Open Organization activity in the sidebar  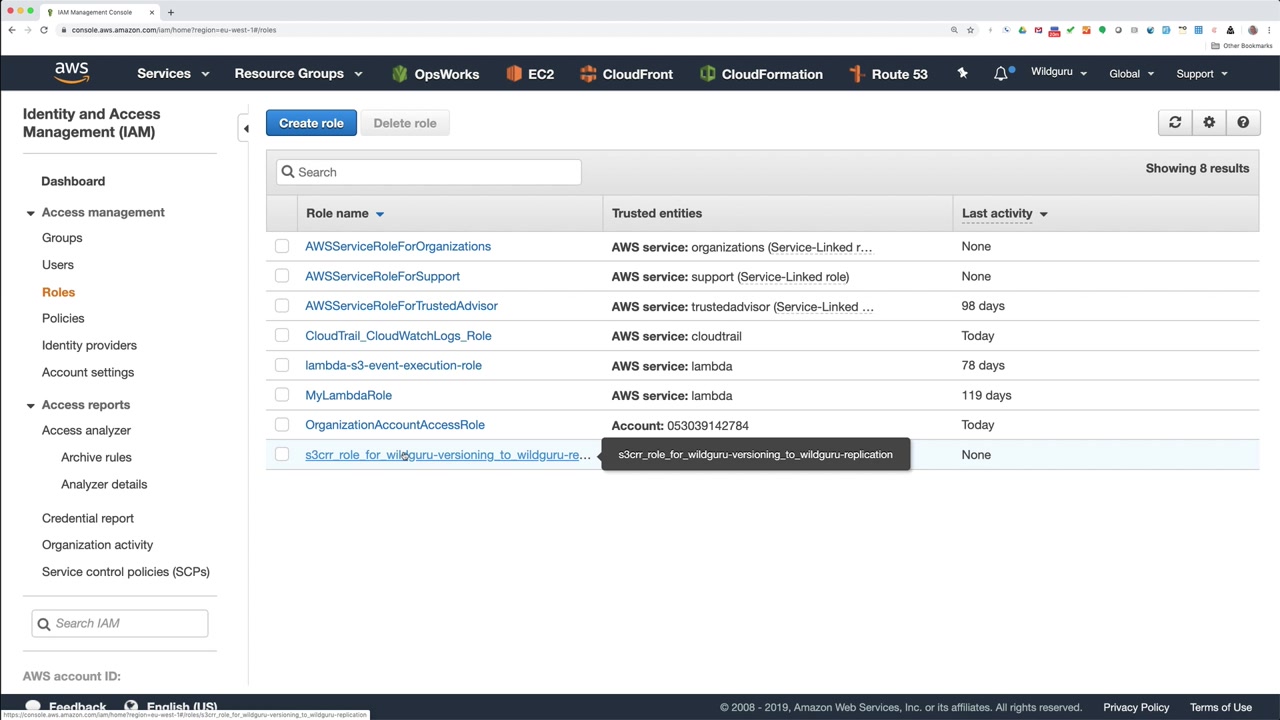[x=98, y=545]
